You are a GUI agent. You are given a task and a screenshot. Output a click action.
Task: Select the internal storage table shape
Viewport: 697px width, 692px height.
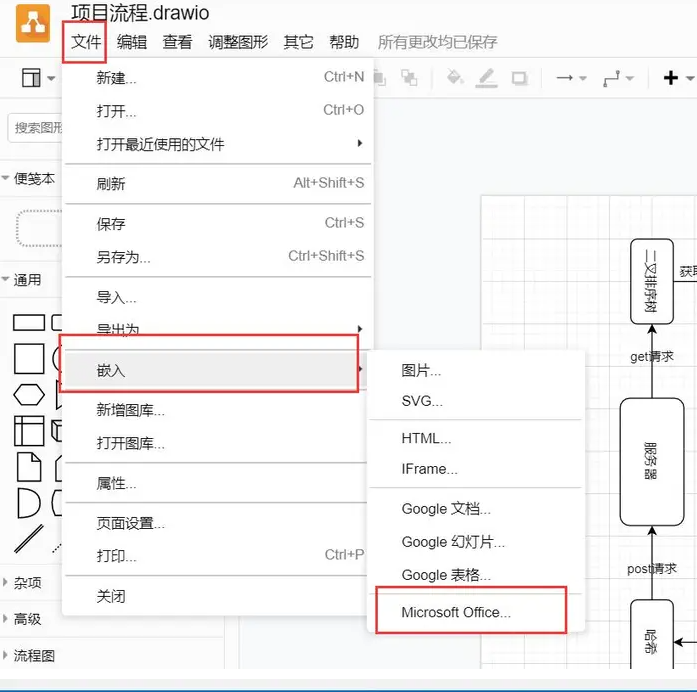[x=29, y=431]
